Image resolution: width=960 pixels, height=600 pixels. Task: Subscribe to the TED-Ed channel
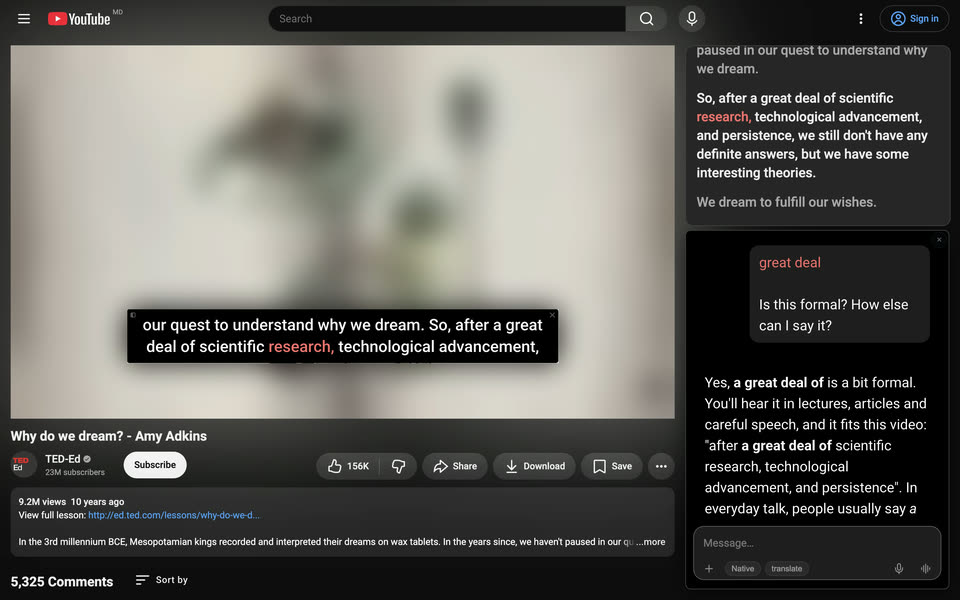[155, 465]
